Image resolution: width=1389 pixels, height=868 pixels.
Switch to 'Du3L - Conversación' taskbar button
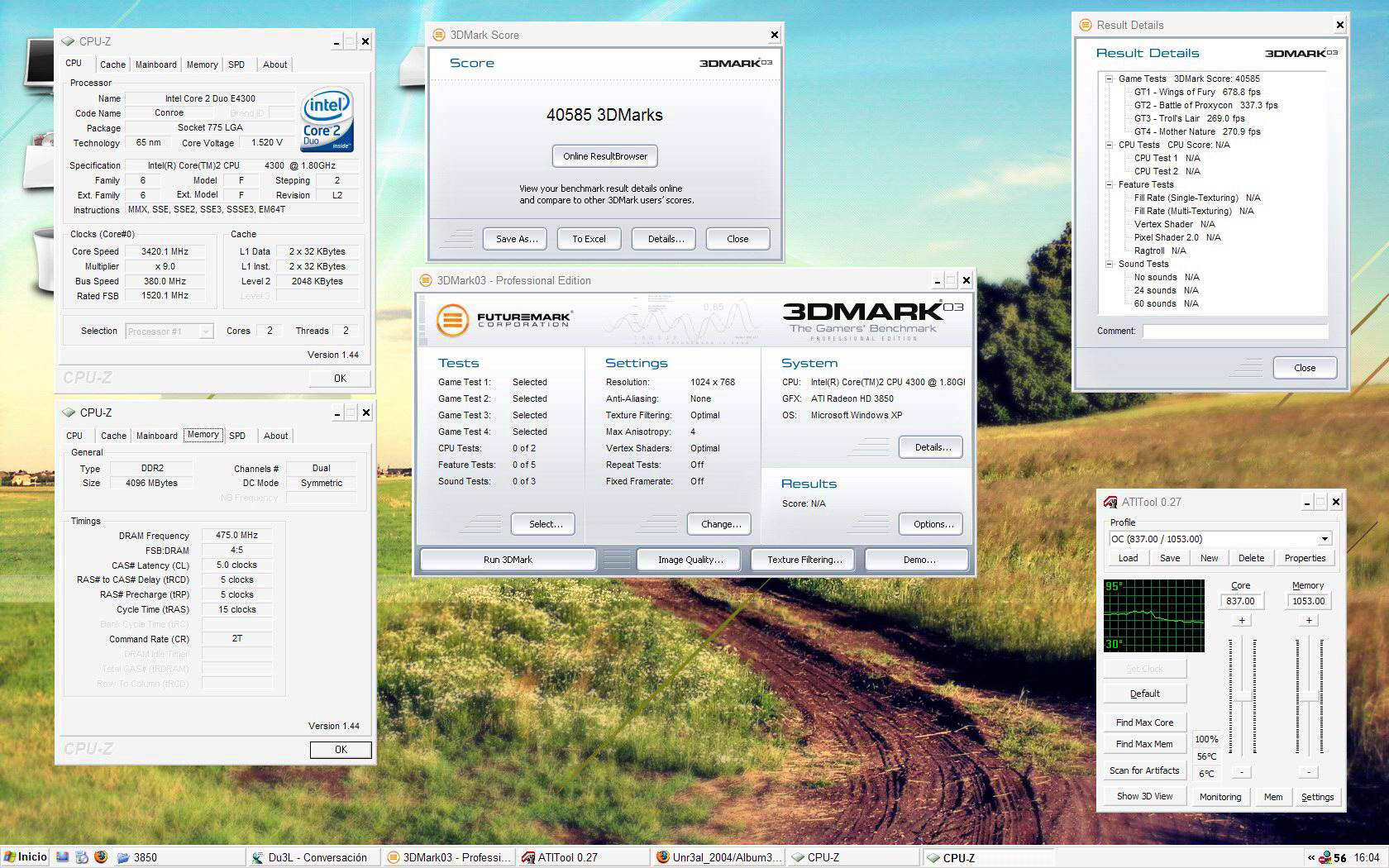[313, 857]
